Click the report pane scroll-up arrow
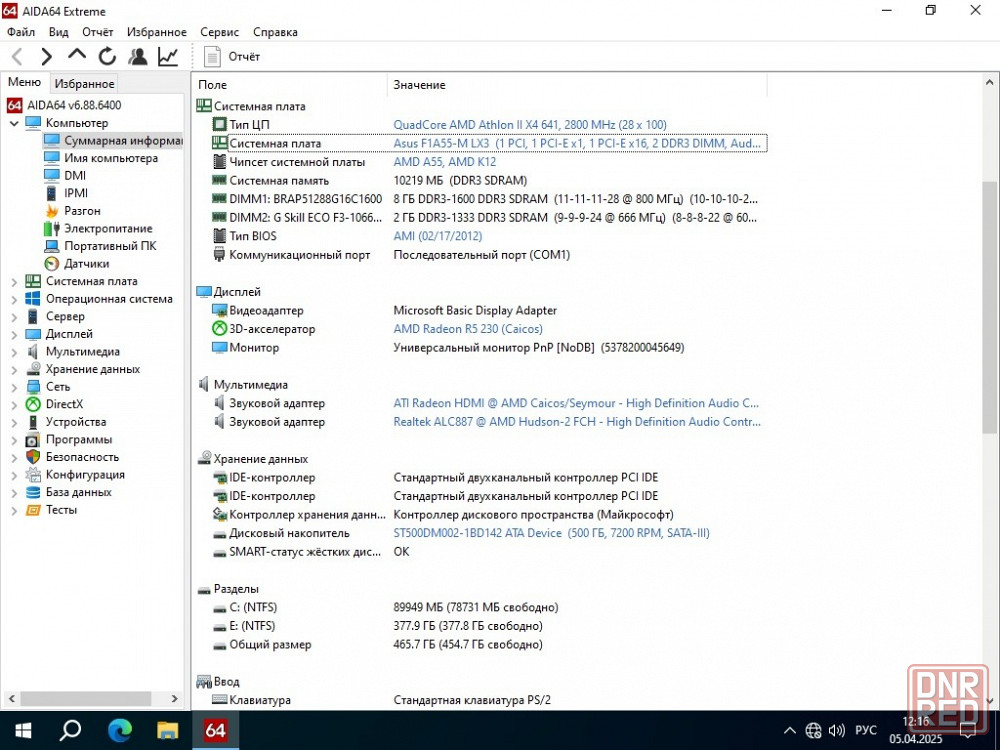 989,82
